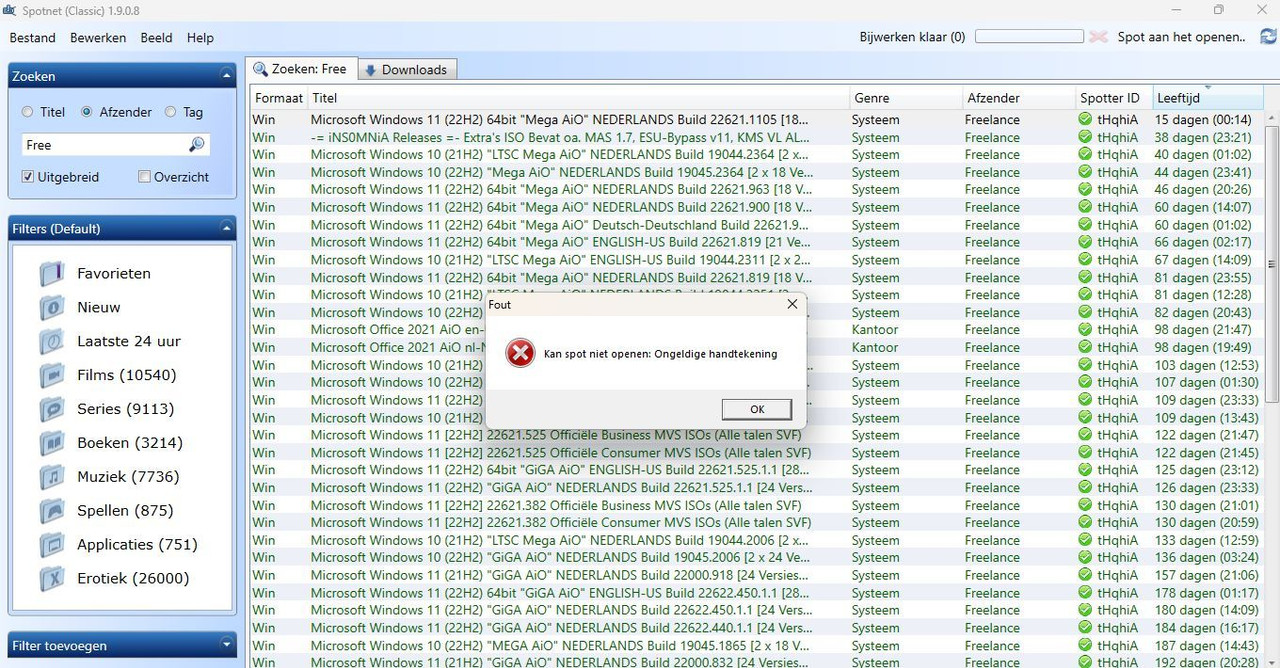Click the Spellen (875) gamepad icon

click(51, 511)
